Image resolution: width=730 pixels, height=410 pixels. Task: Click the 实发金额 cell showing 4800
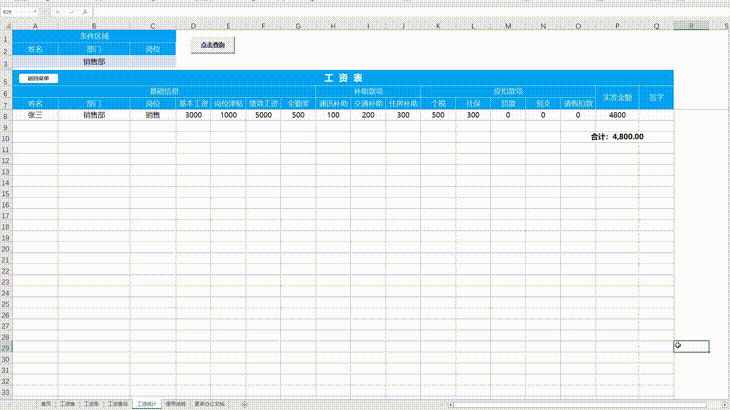coord(617,115)
